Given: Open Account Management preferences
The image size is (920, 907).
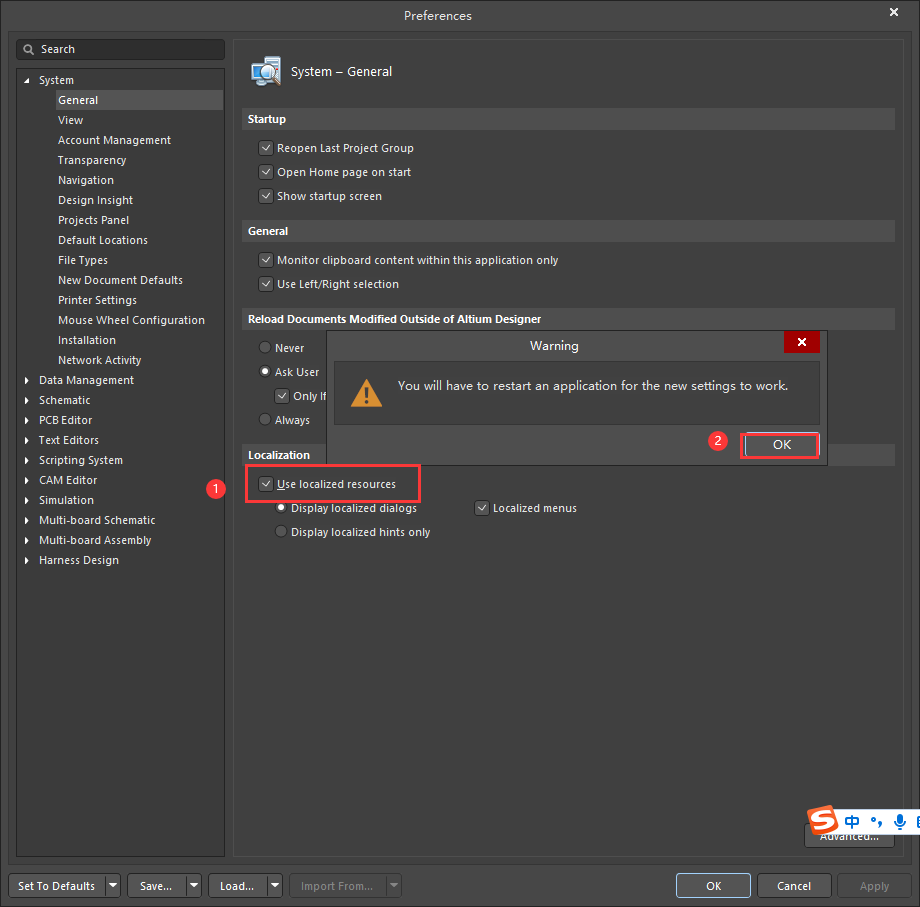Looking at the screenshot, I should point(114,140).
